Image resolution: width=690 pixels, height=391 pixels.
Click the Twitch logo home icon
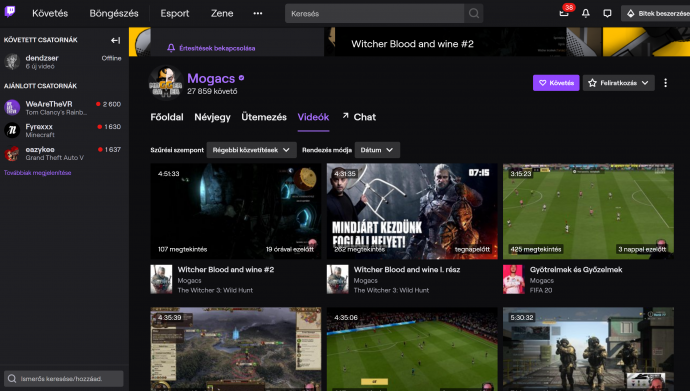point(10,12)
